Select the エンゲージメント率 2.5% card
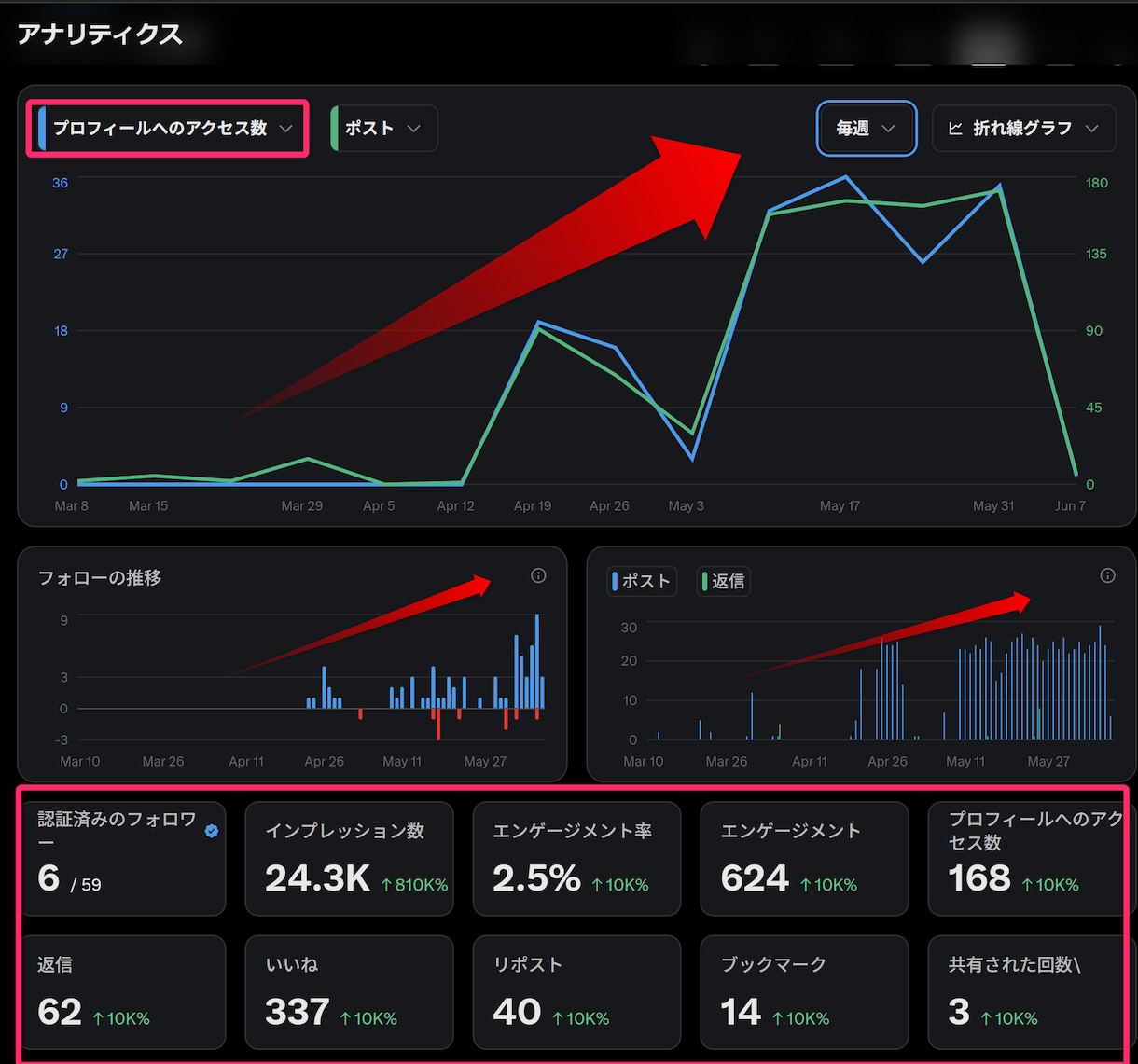The image size is (1138, 1064). pyautogui.click(x=577, y=859)
